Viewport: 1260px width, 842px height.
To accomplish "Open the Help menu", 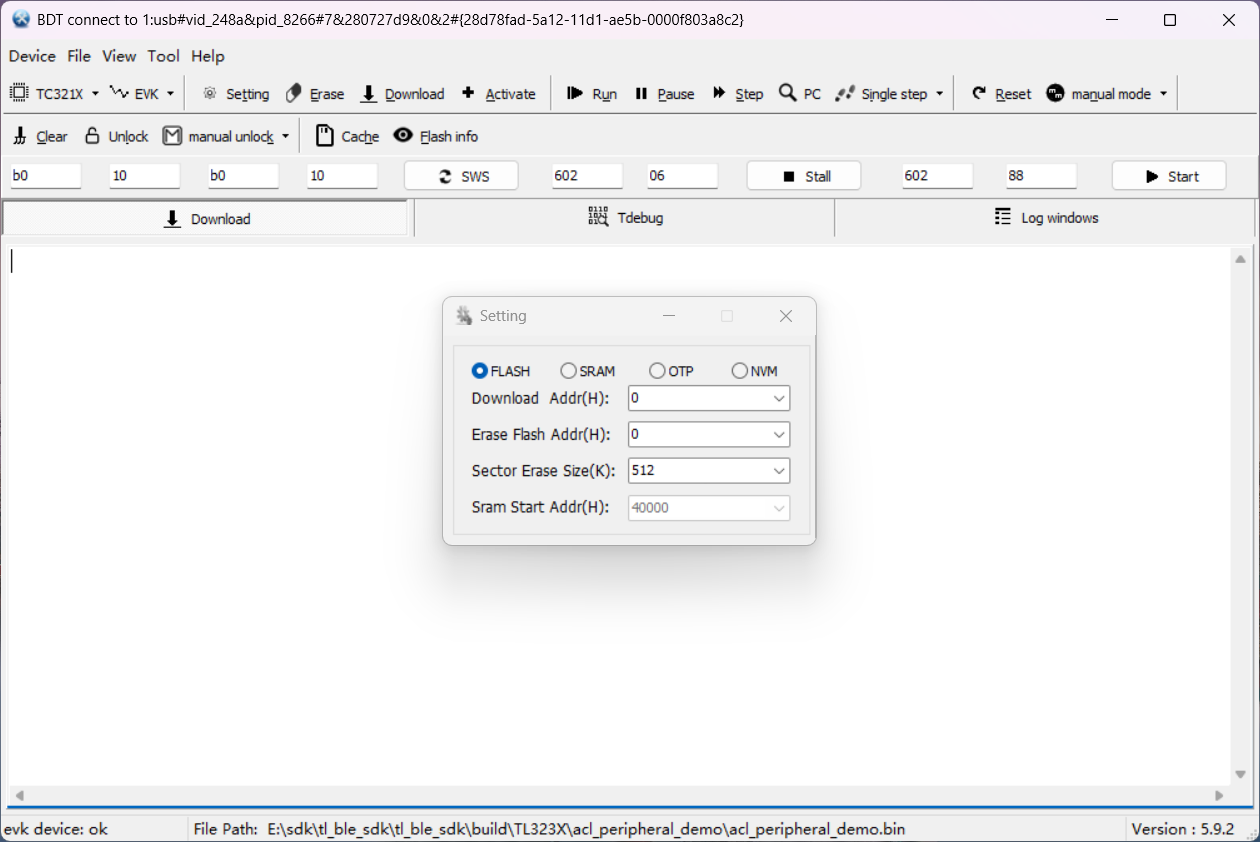I will 208,56.
